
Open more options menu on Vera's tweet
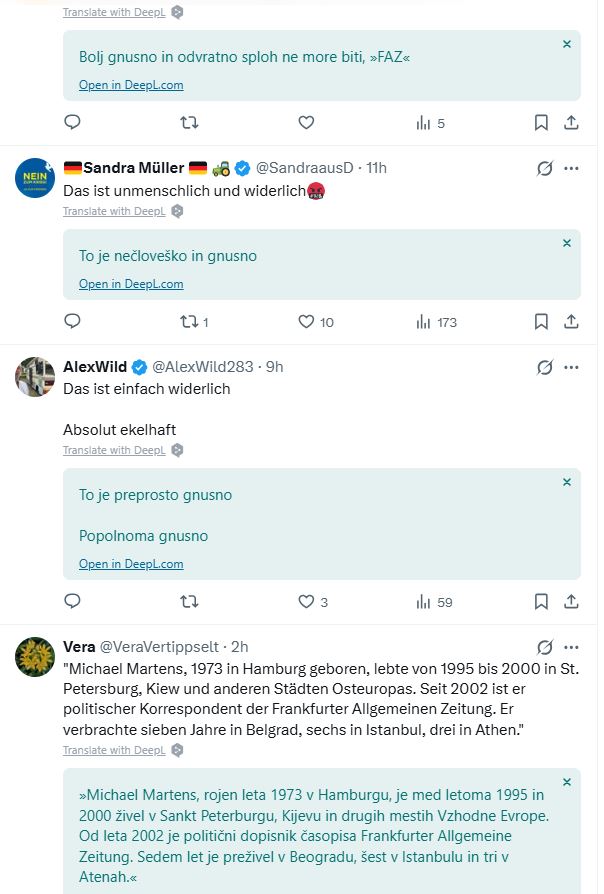pyautogui.click(x=571, y=647)
